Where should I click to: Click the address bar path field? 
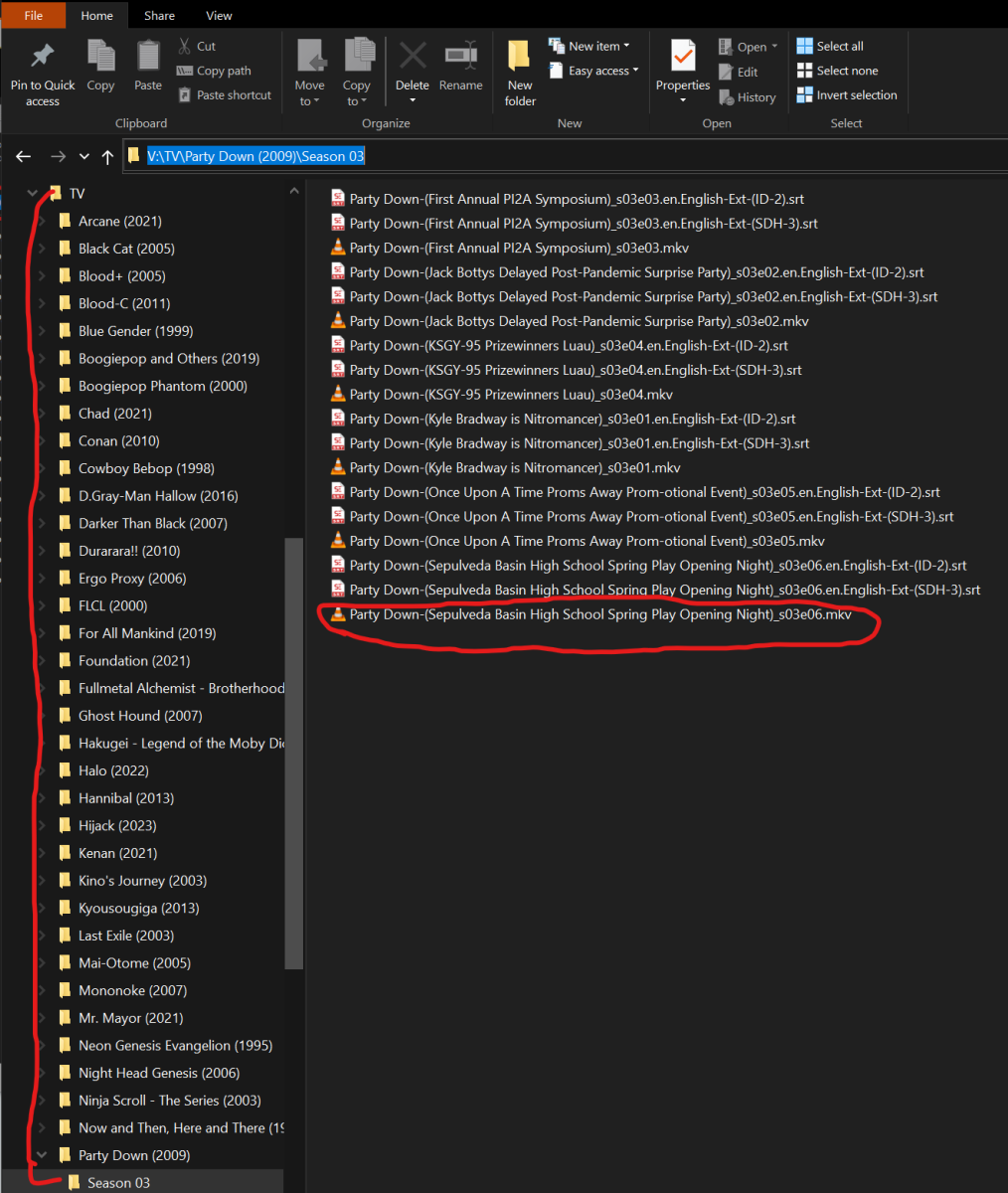pos(557,156)
